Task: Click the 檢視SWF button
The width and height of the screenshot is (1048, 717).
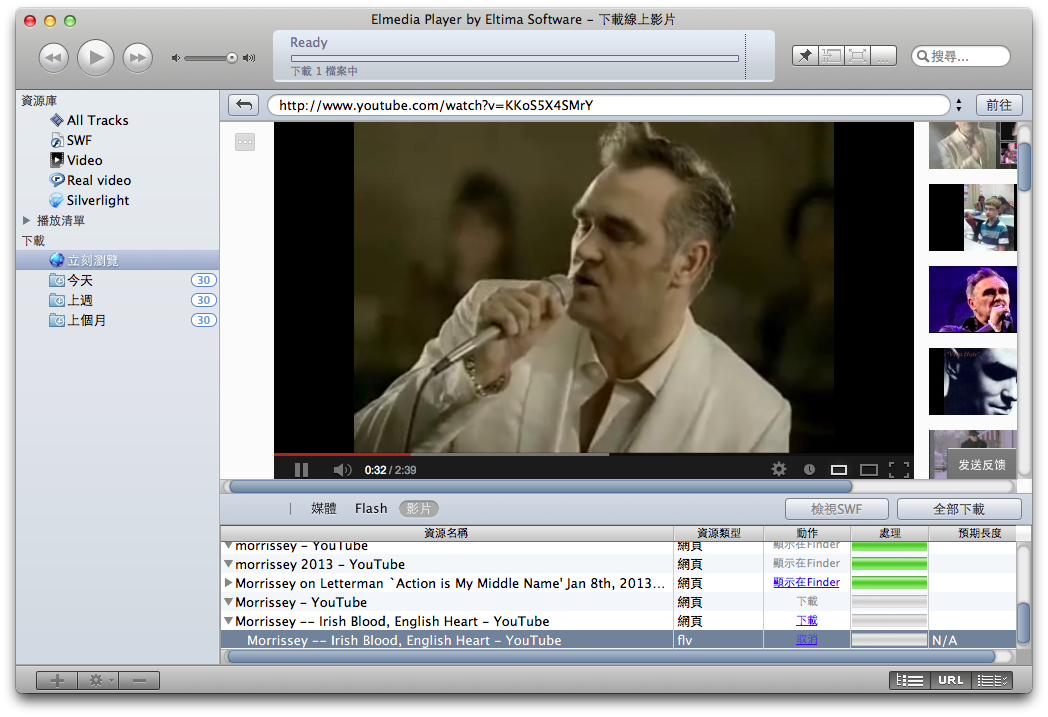Action: [836, 509]
